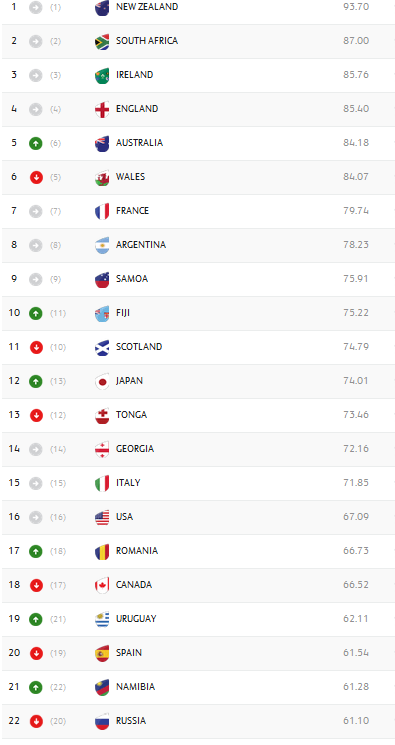Click the red down arrow beside Russia

point(36,721)
